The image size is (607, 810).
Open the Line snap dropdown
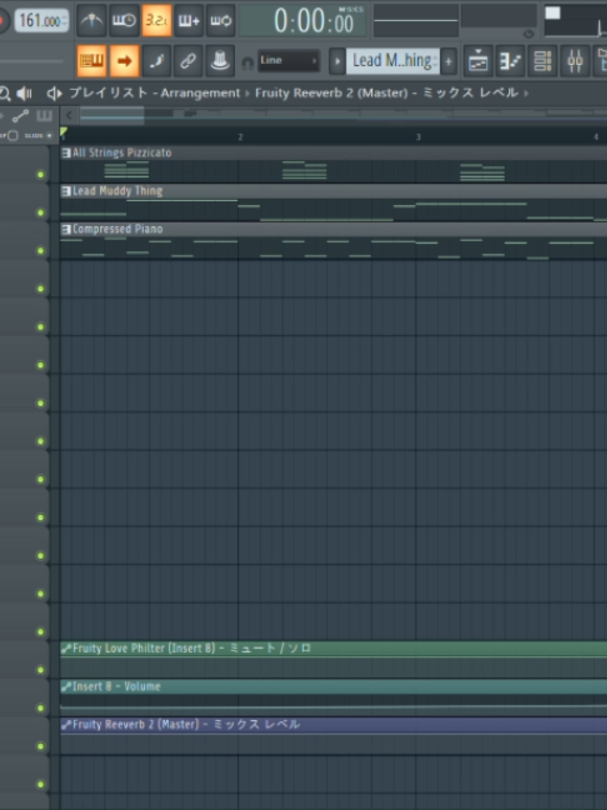pyautogui.click(x=288, y=61)
